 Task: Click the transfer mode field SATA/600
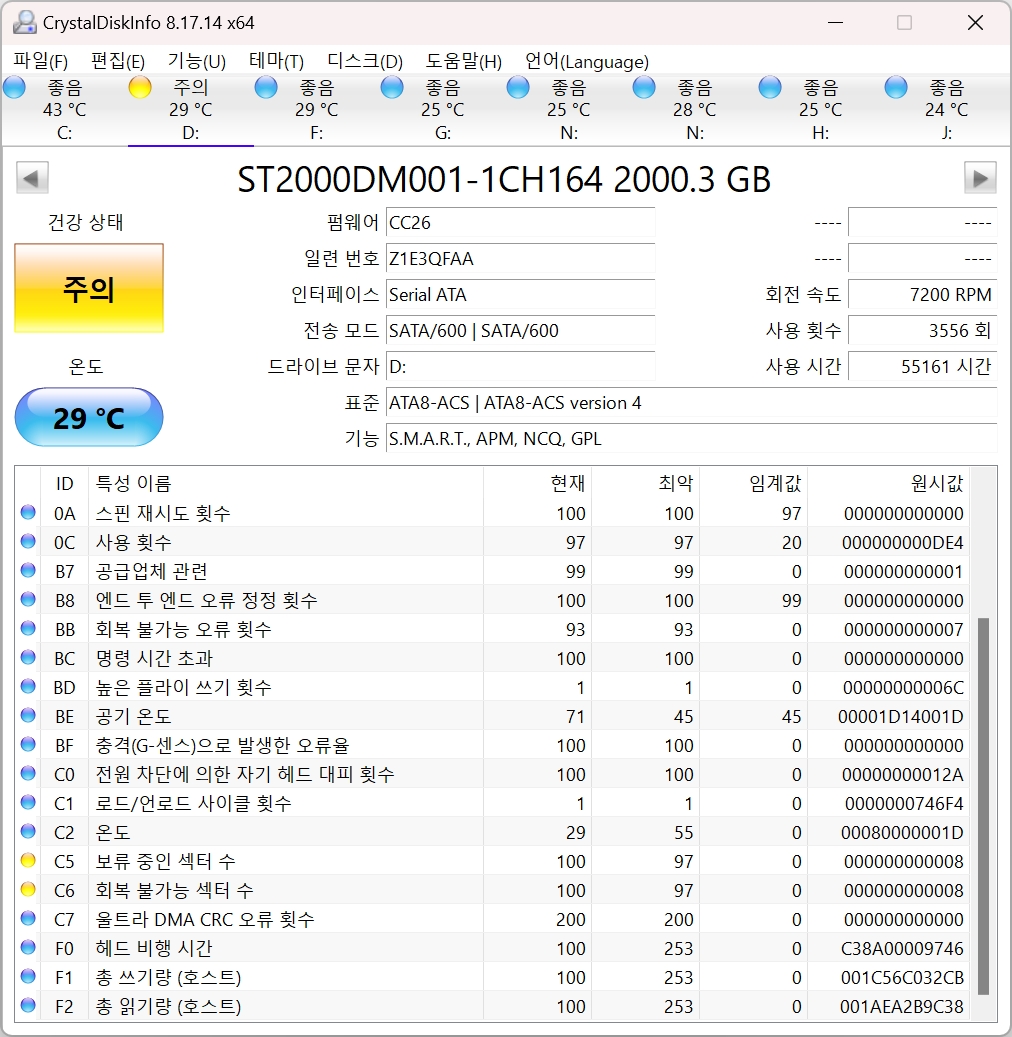521,331
